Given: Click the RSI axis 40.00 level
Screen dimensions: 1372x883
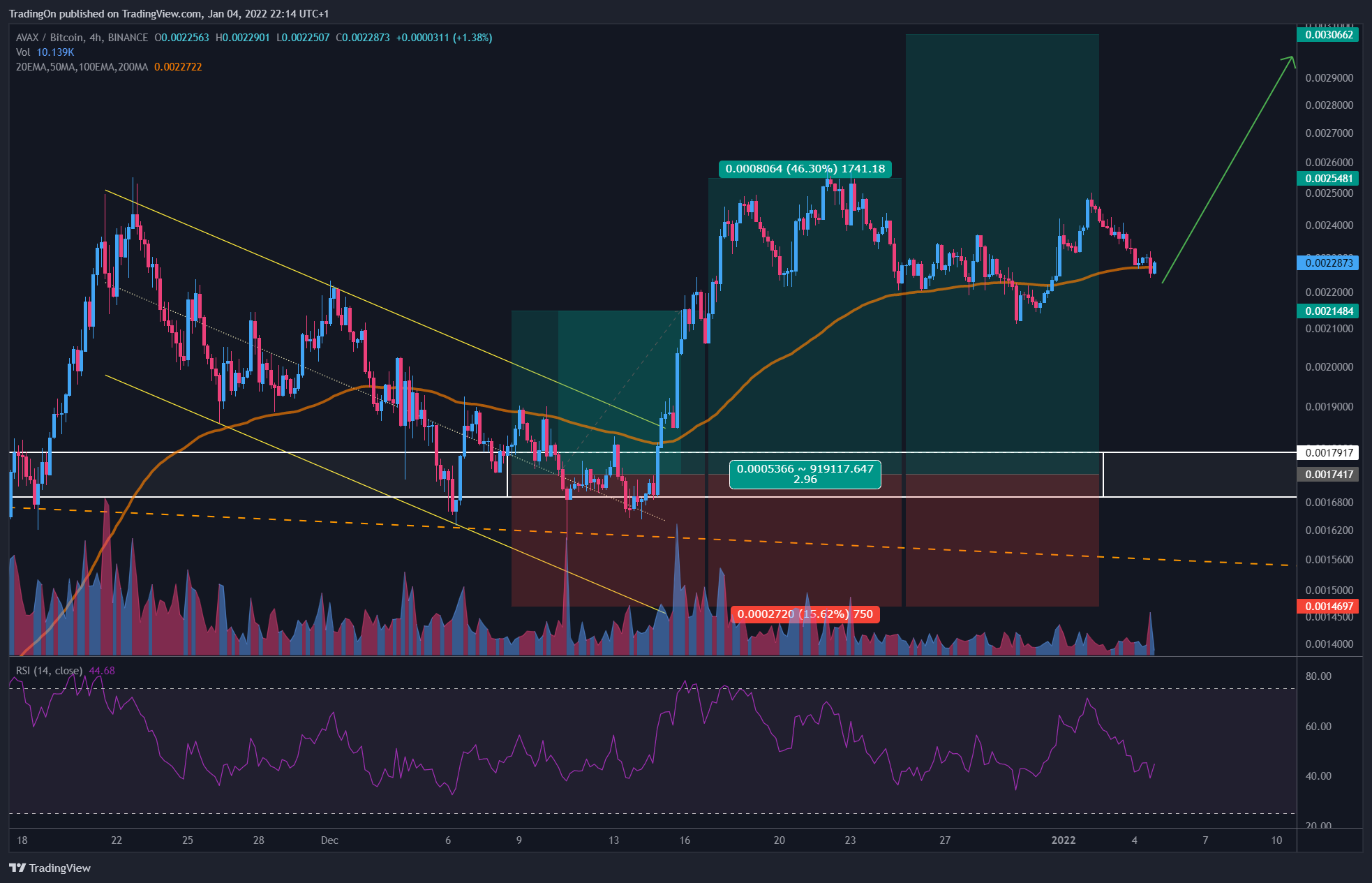Looking at the screenshot, I should pyautogui.click(x=1318, y=776).
